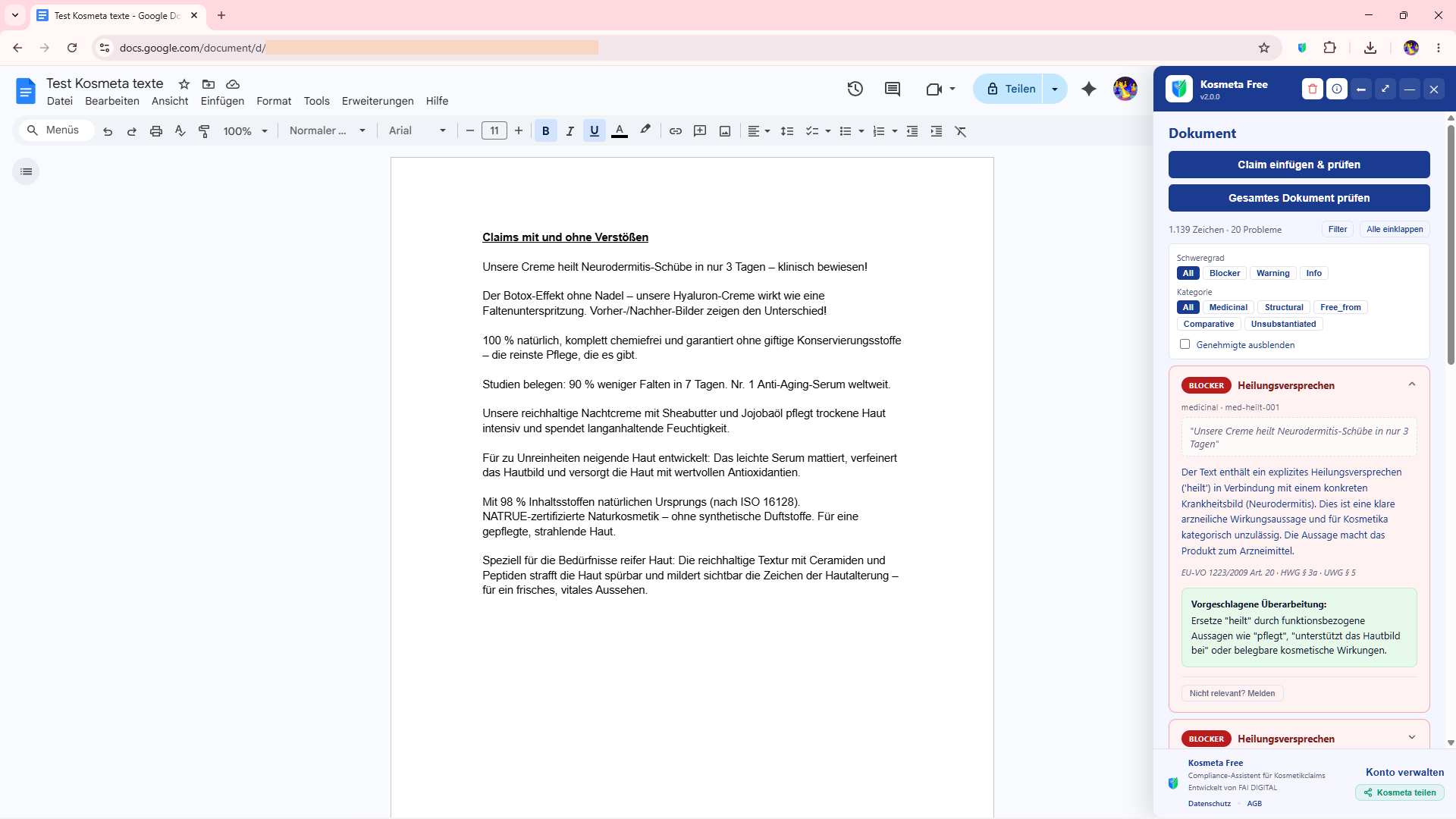This screenshot has width=1456, height=819.
Task: Open the Hilfe menu
Action: pos(437,101)
